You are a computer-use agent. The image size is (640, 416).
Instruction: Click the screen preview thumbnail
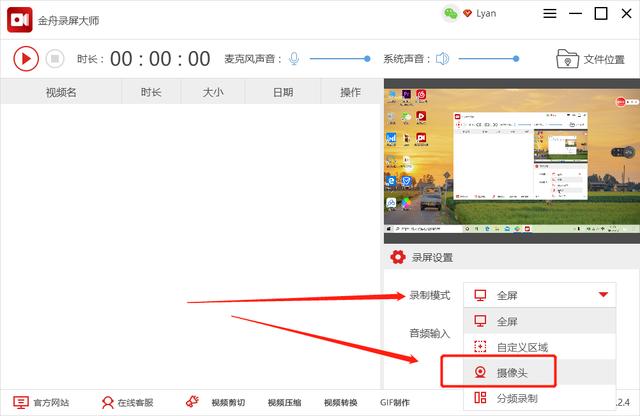[512, 160]
